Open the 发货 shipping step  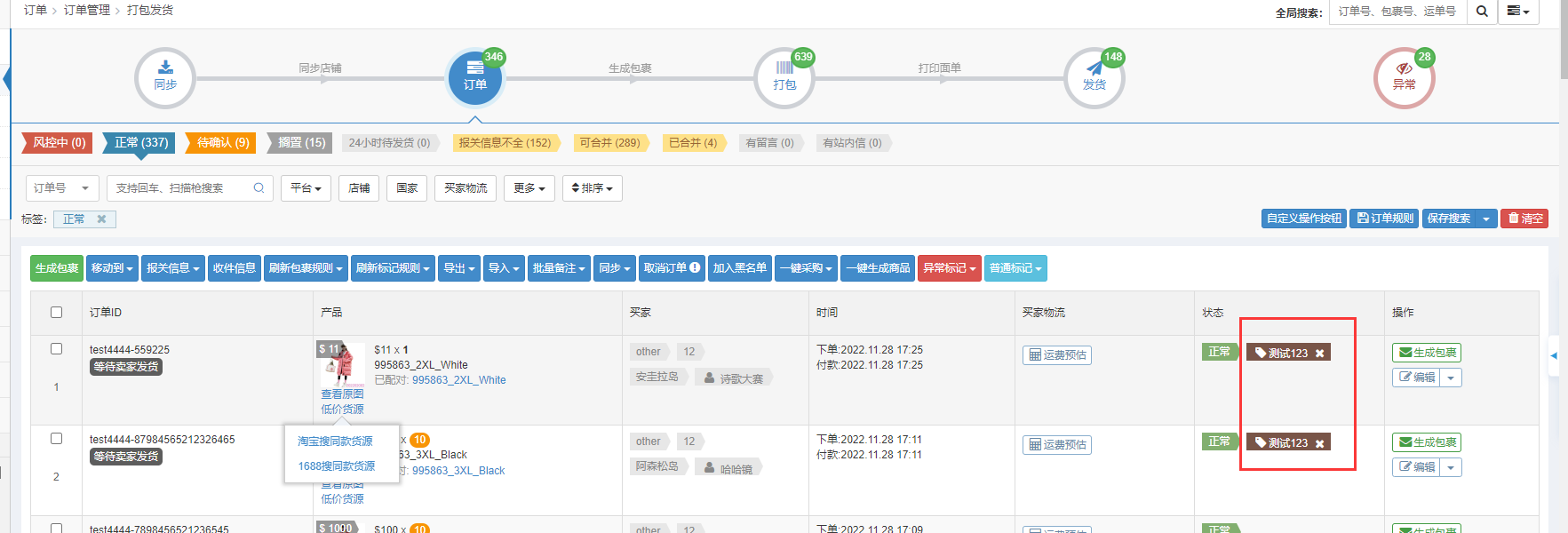click(1094, 78)
